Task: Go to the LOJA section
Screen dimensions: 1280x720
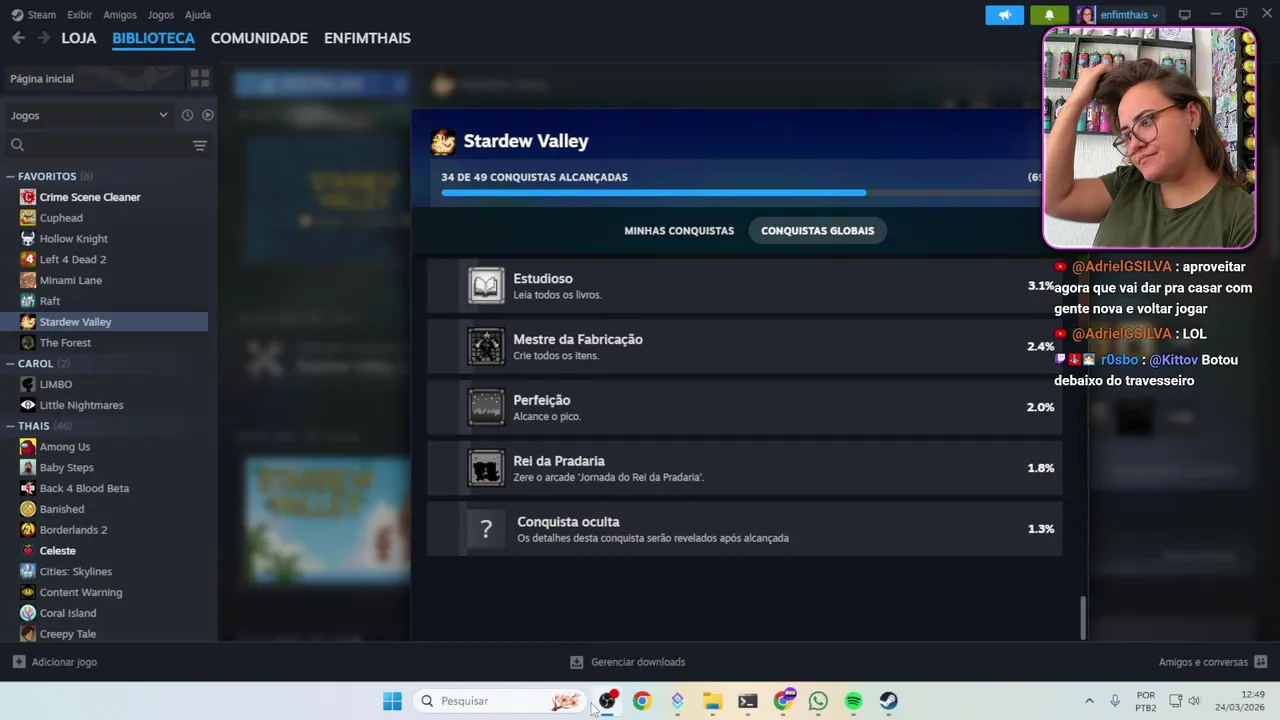Action: pos(79,38)
